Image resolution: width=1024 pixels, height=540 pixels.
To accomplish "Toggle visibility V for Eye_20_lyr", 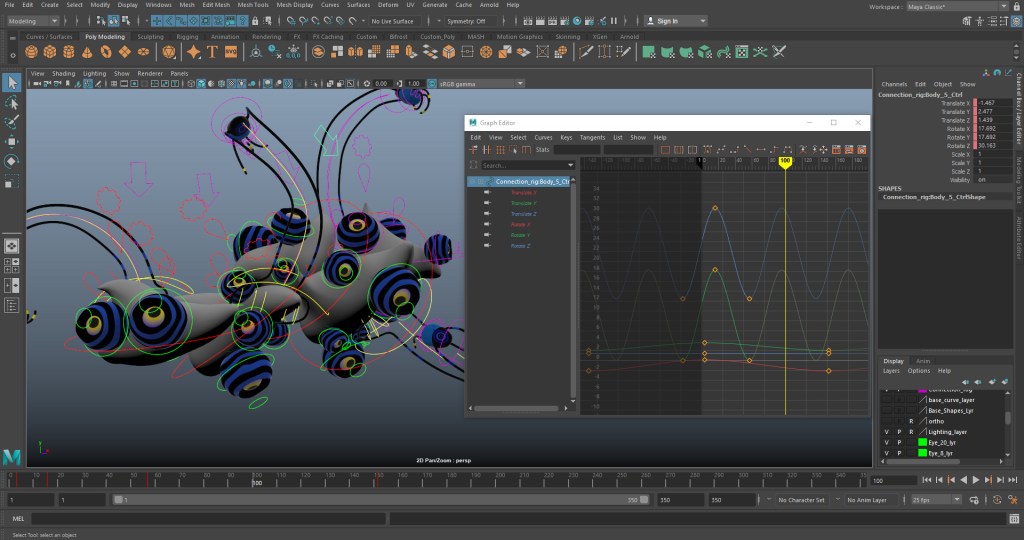I will [887, 443].
